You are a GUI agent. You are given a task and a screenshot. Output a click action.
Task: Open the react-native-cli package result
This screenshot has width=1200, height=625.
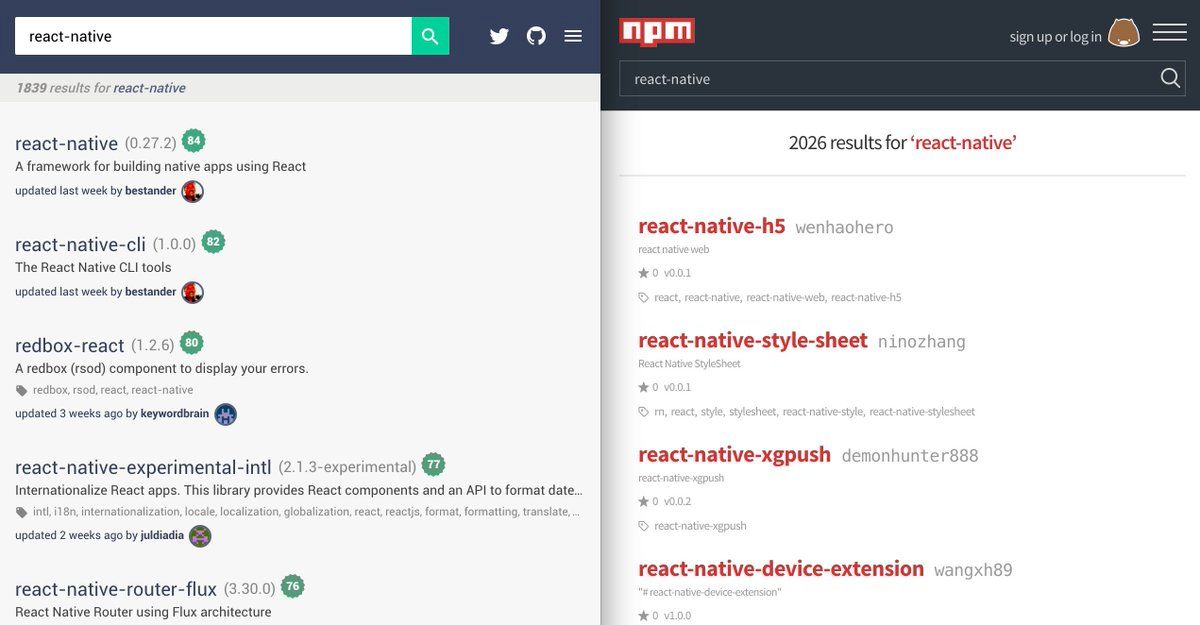point(80,244)
